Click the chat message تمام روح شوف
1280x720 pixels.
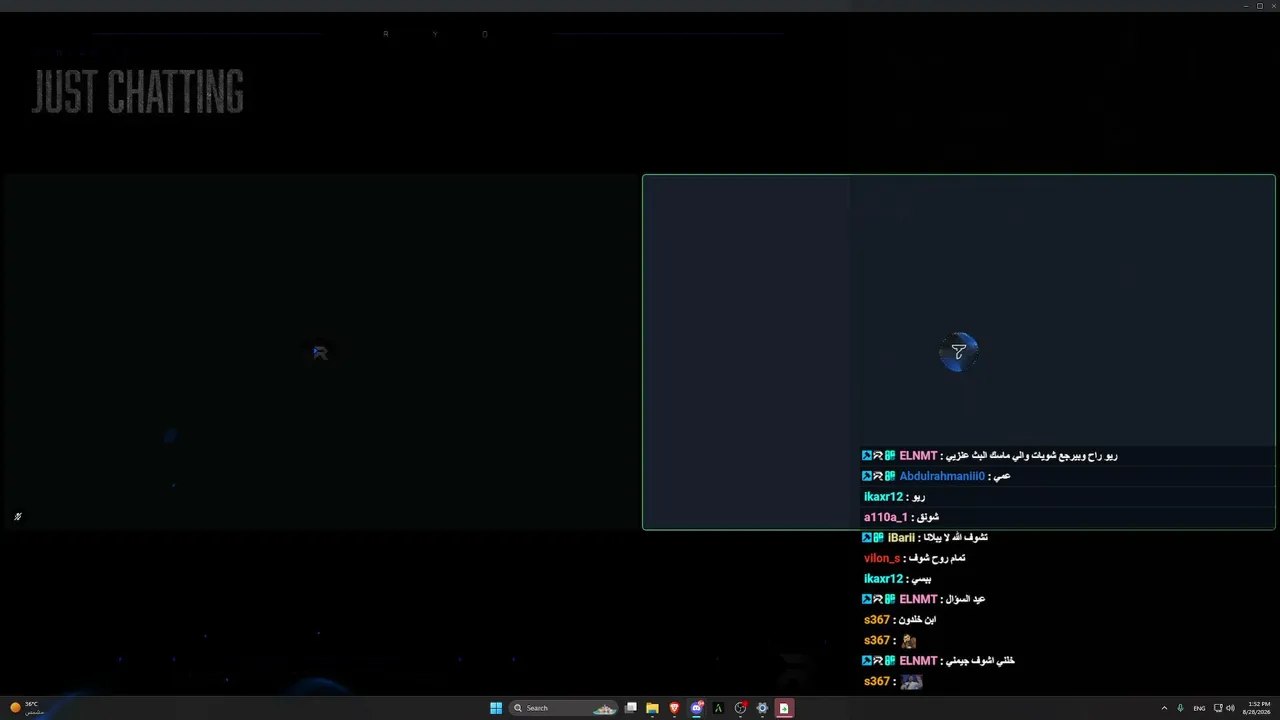point(936,558)
